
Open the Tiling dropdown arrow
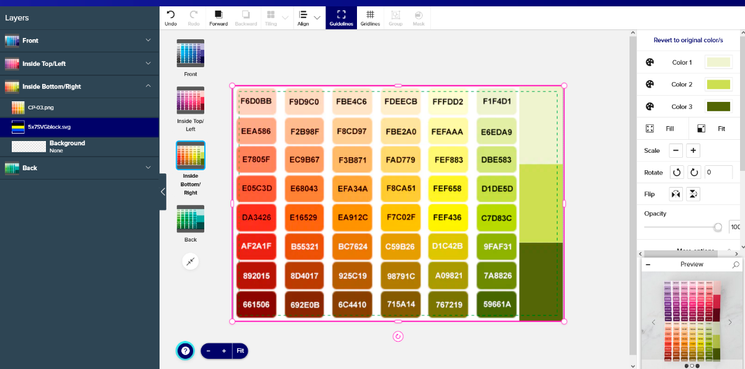click(x=285, y=18)
